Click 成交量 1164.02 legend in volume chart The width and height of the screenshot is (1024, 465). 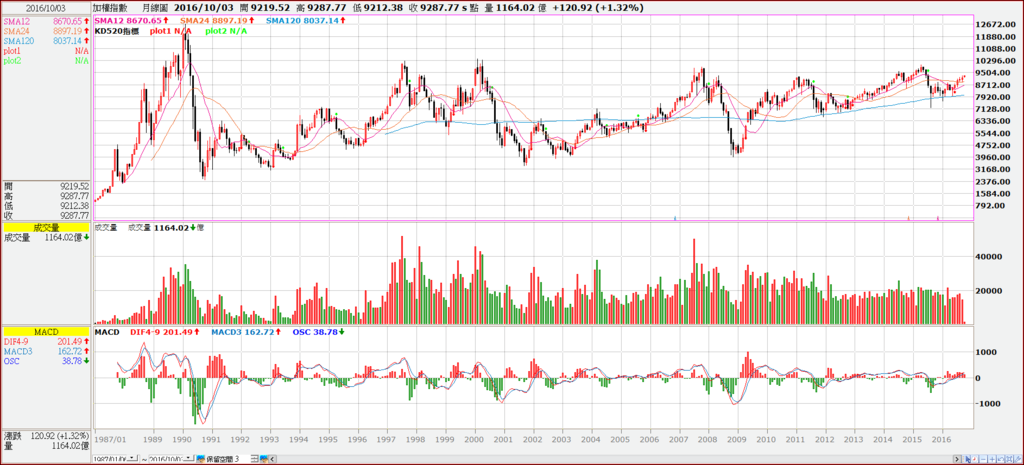click(x=166, y=228)
